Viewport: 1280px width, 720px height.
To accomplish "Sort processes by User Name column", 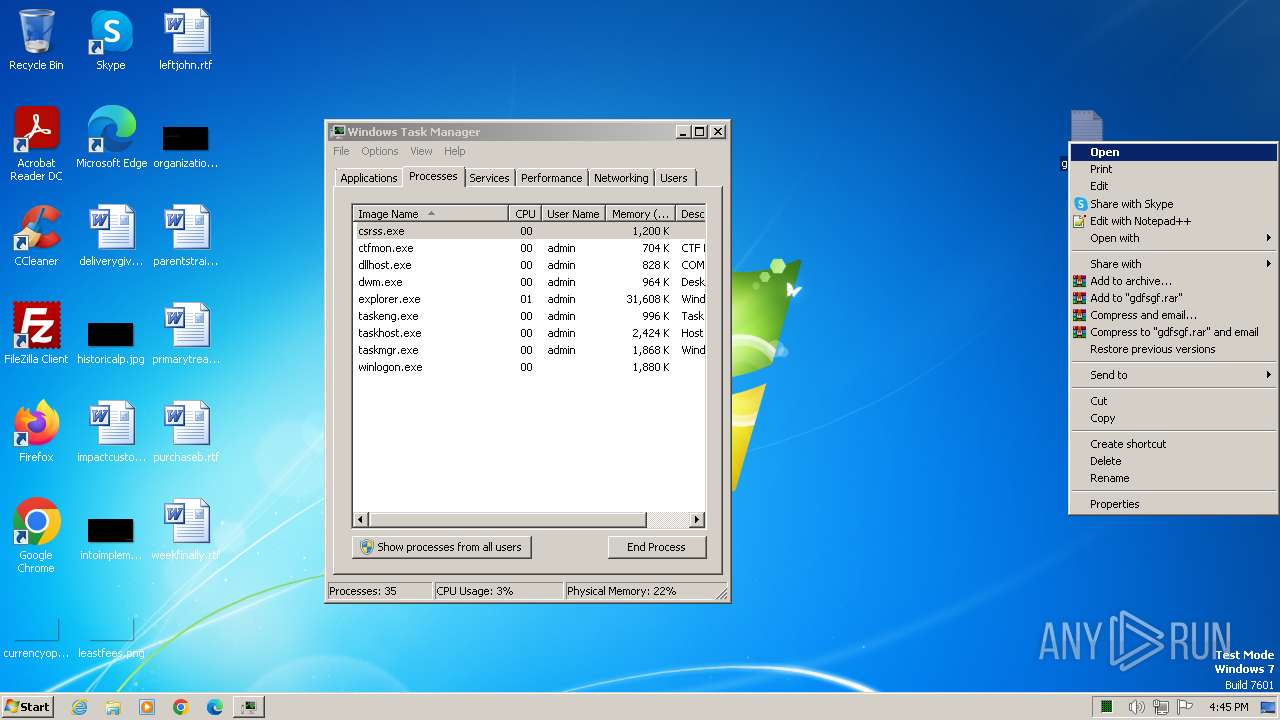I will (573, 213).
